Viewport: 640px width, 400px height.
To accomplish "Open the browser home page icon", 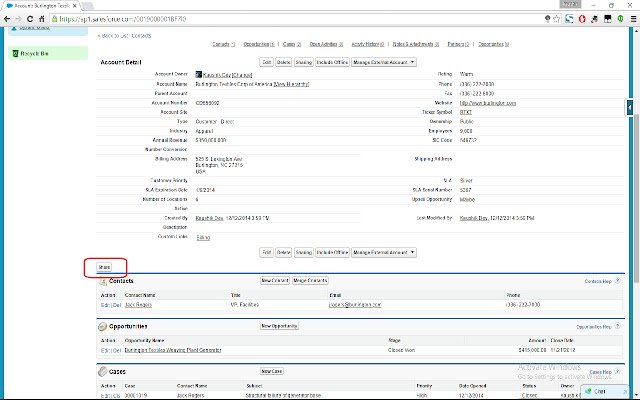I will tap(41, 19).
